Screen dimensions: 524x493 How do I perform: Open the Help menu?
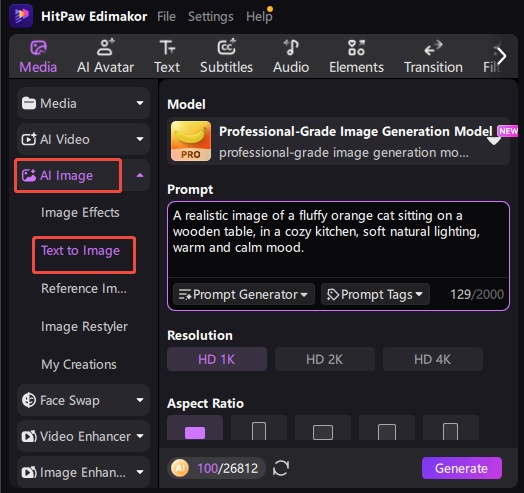[x=259, y=16]
